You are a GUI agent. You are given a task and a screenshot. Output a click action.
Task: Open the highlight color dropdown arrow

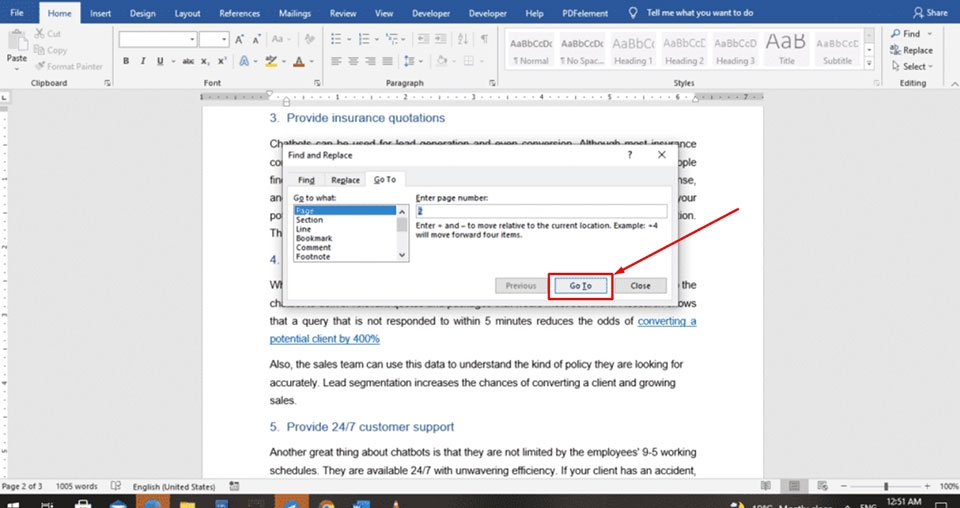click(x=283, y=61)
